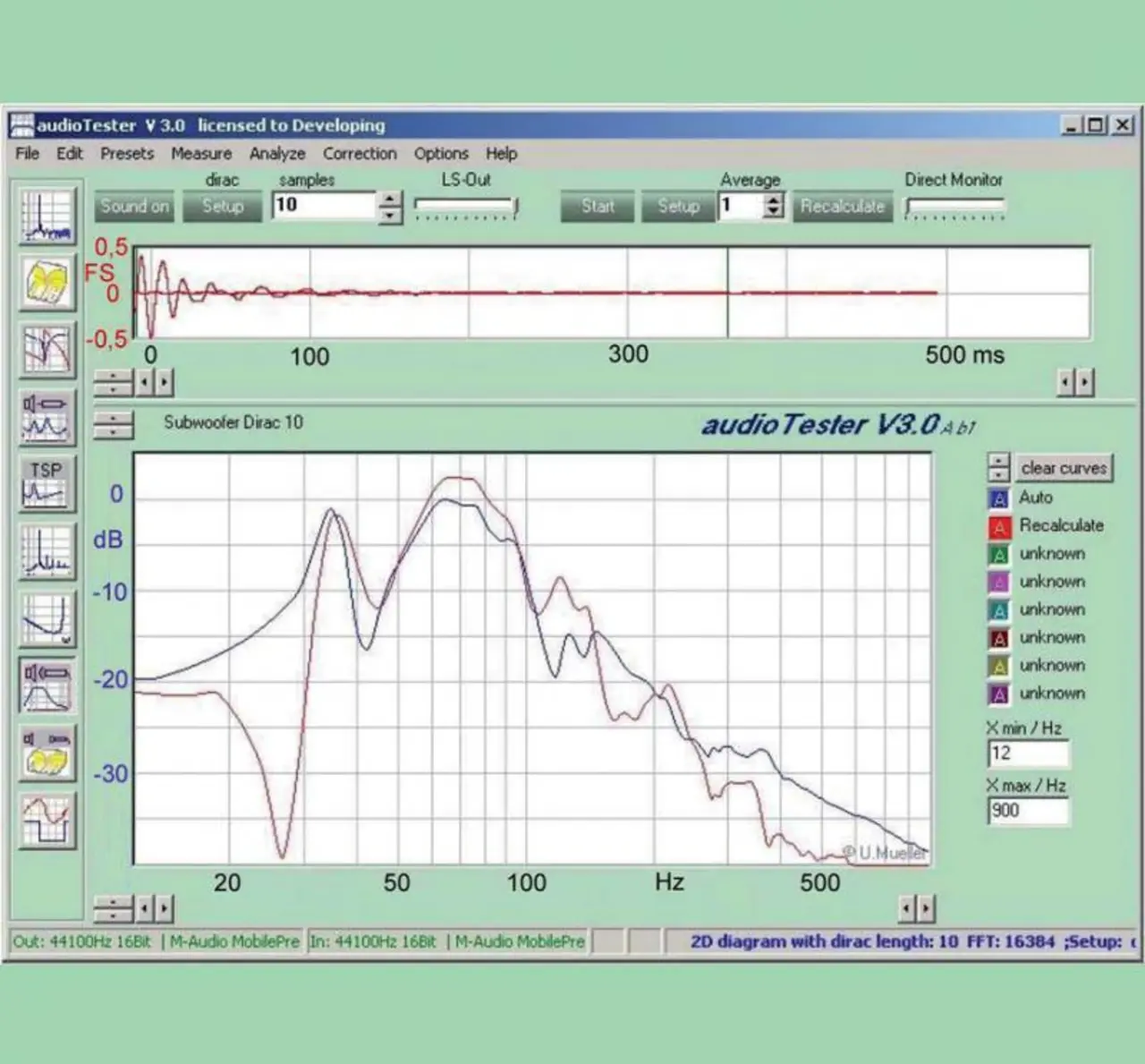Open the Correction menu

[x=360, y=154]
